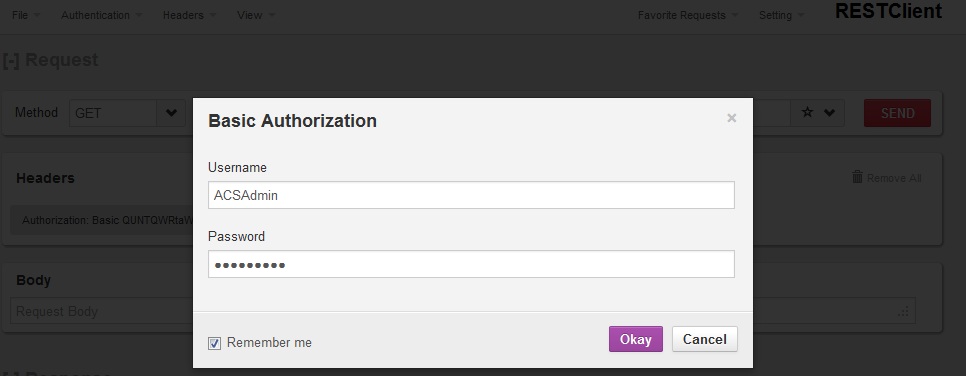Click the Okay button
966x376 pixels.
(636, 339)
